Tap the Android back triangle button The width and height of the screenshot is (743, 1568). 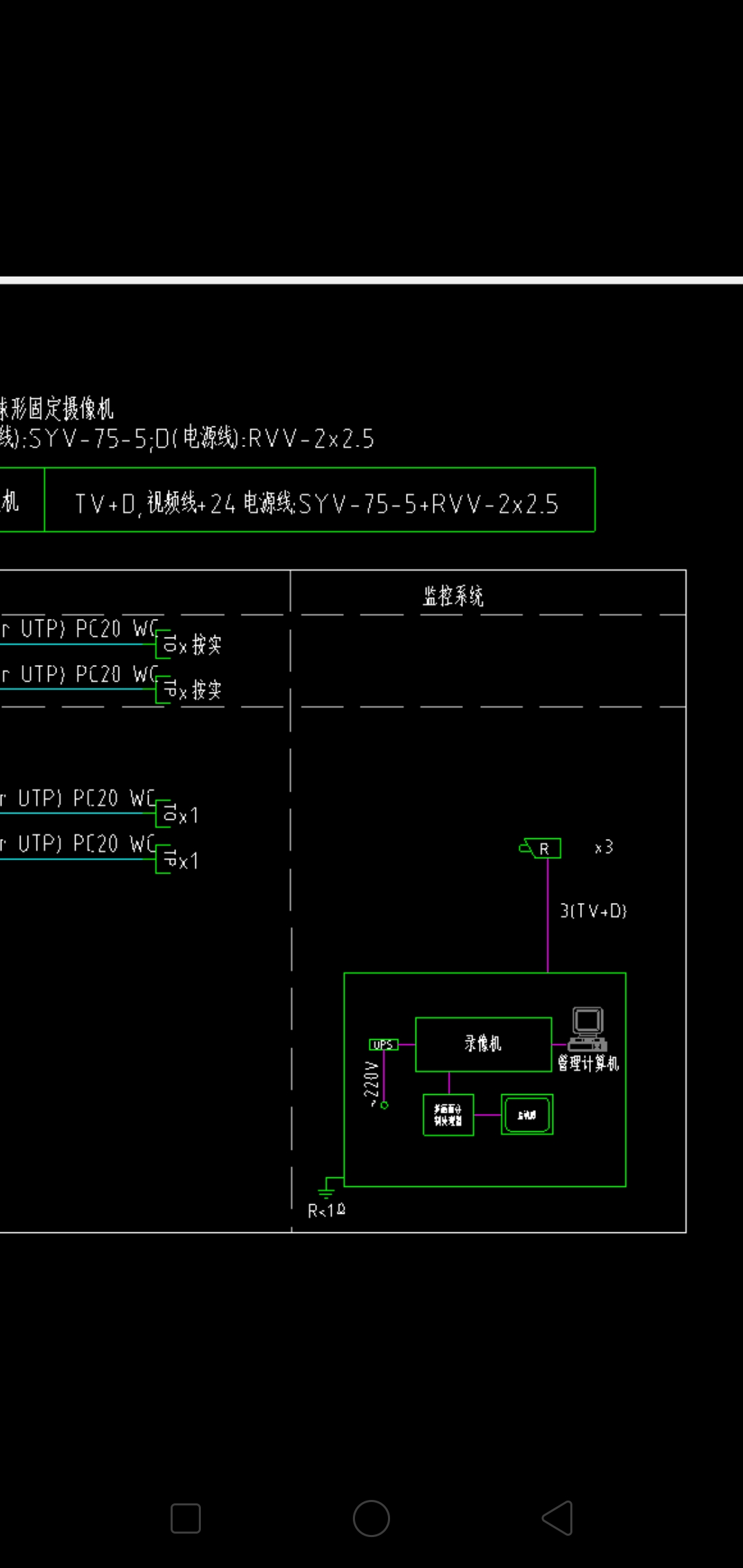point(557,1518)
